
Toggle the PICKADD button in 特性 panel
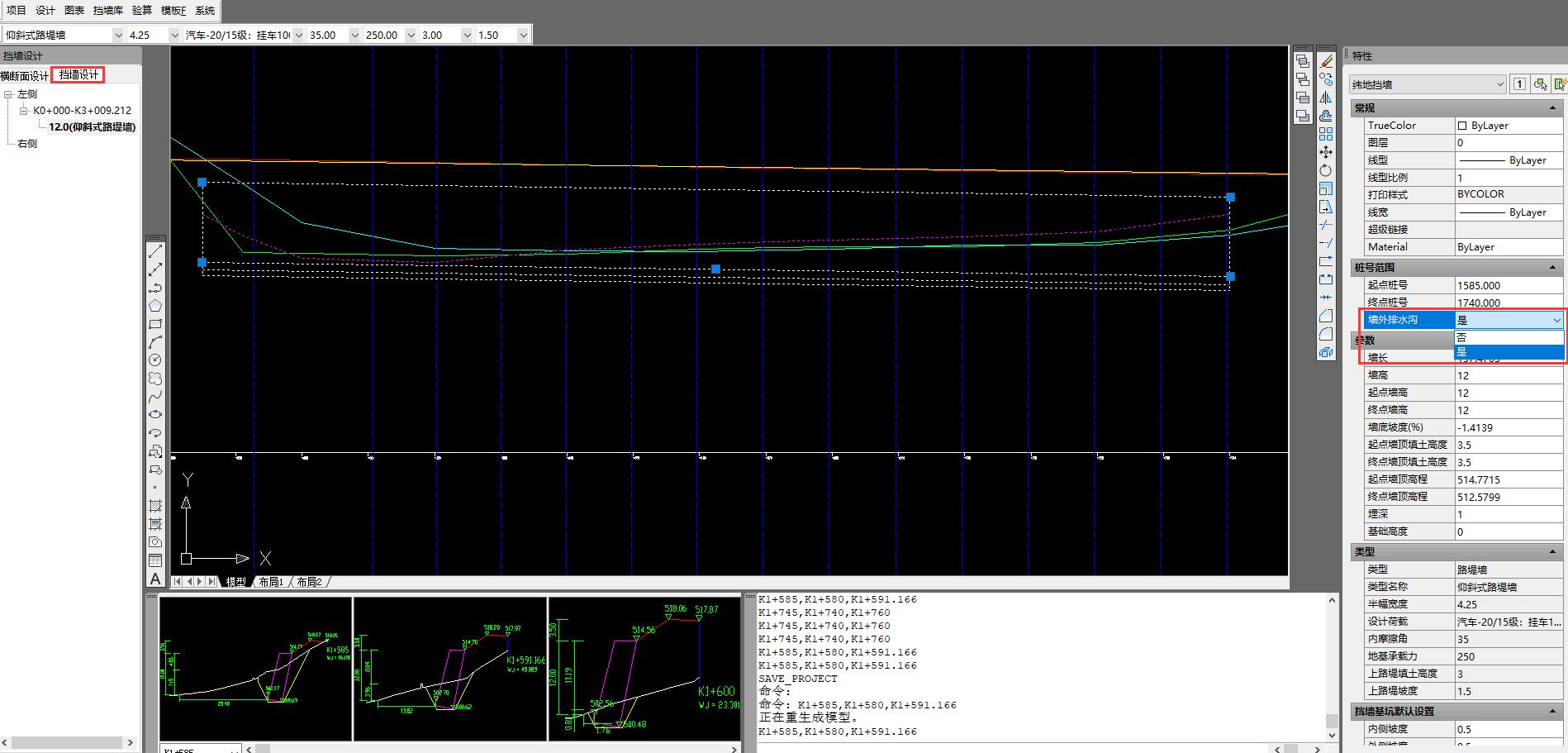pos(1519,84)
